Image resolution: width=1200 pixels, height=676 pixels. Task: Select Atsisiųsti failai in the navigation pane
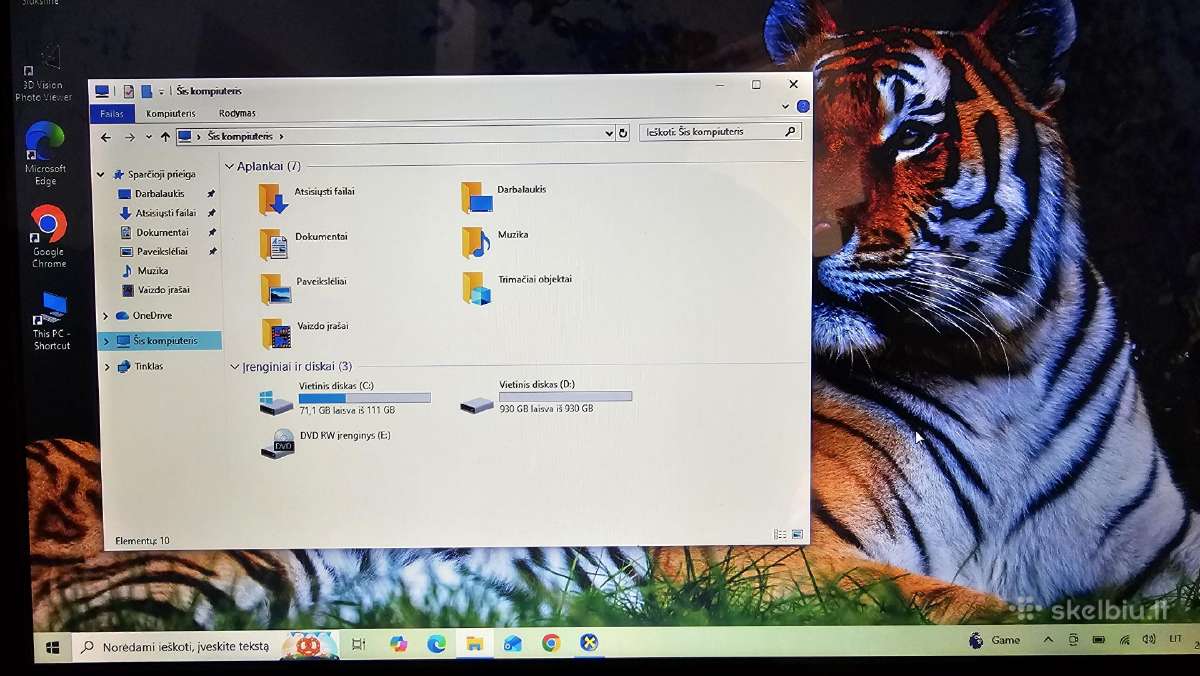[x=165, y=213]
